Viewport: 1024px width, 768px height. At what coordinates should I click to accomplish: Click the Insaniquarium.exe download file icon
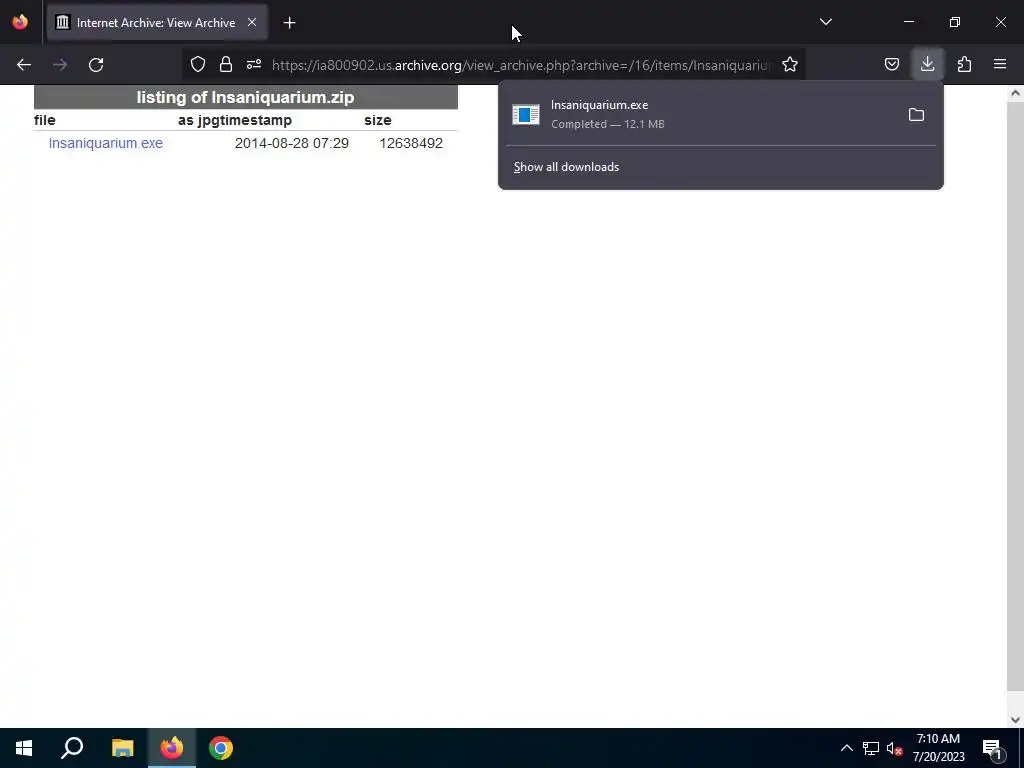pyautogui.click(x=526, y=115)
